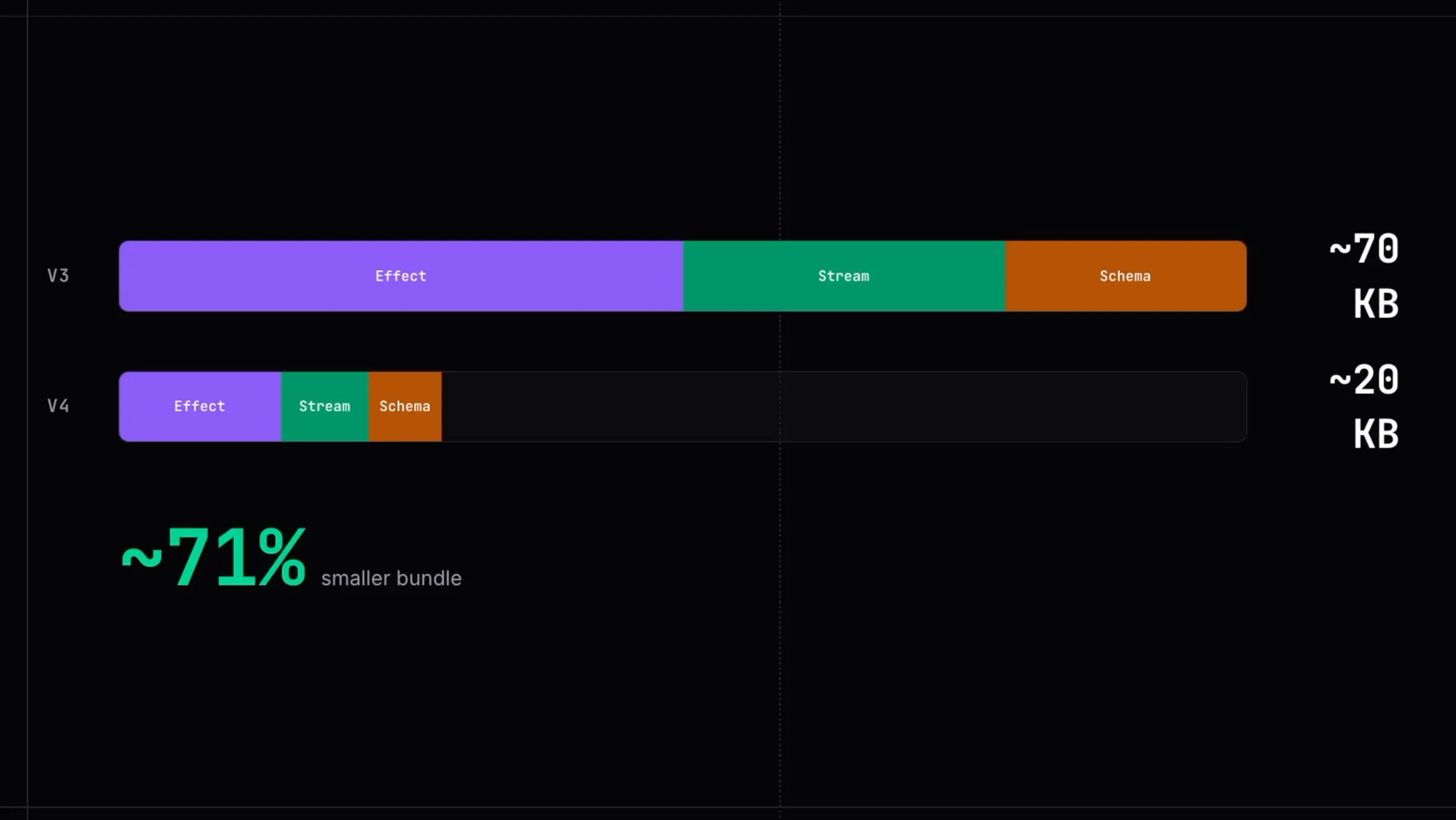
Task: Click the green Stream segment in the V3 bar
Action: [844, 276]
